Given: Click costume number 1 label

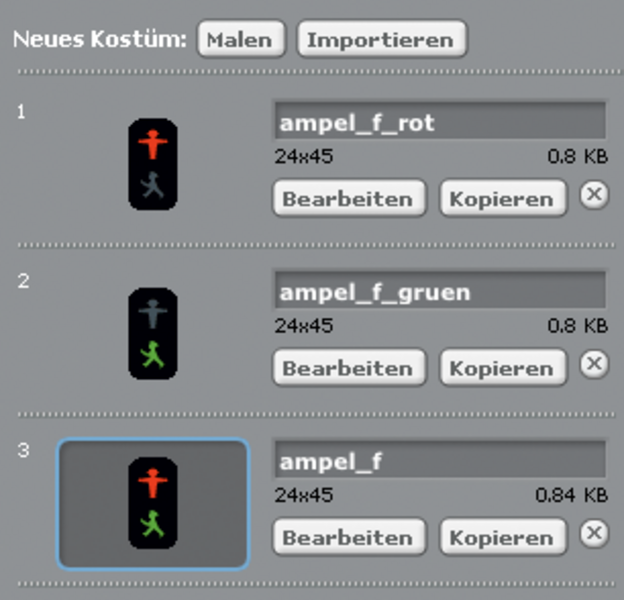Looking at the screenshot, I should coord(22,111).
